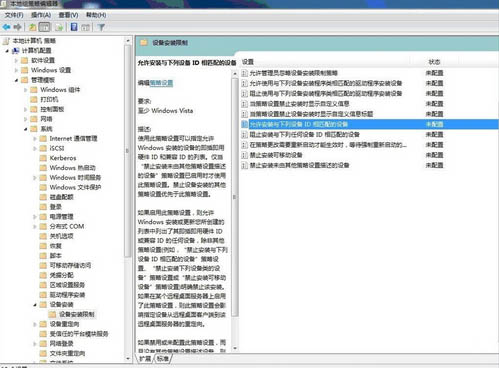This screenshot has width=499, height=368.
Task: Click the Filter funnel toolbar icon
Action: (x=101, y=27)
